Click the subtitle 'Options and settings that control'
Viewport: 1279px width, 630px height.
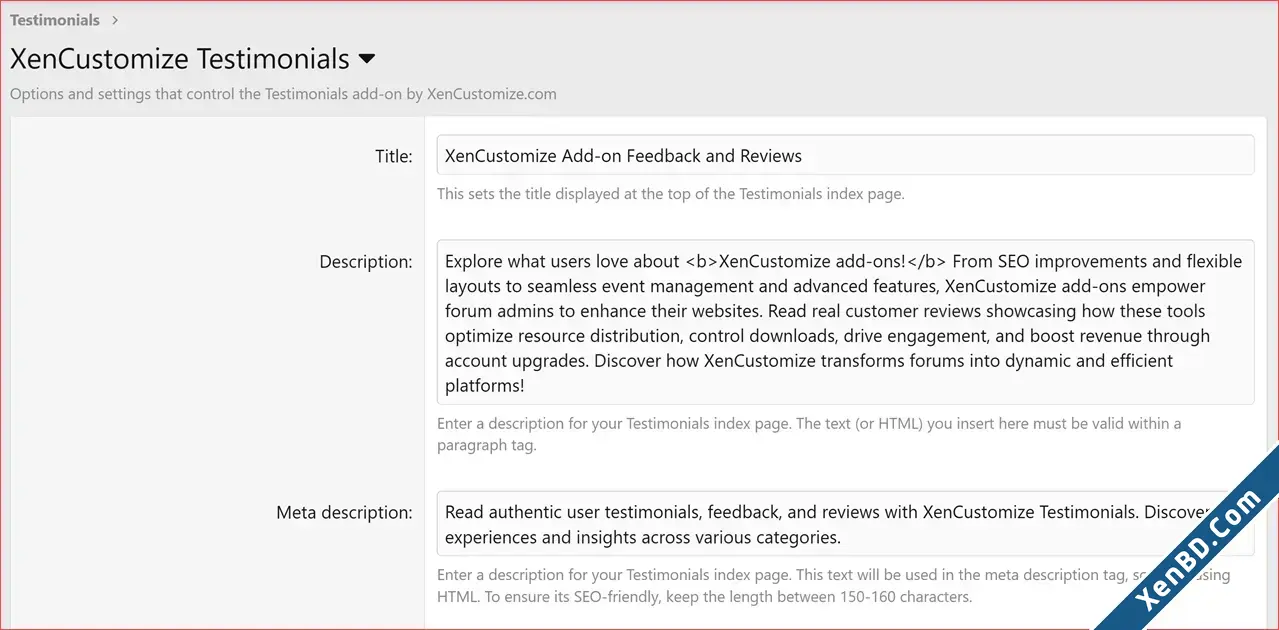coord(283,94)
